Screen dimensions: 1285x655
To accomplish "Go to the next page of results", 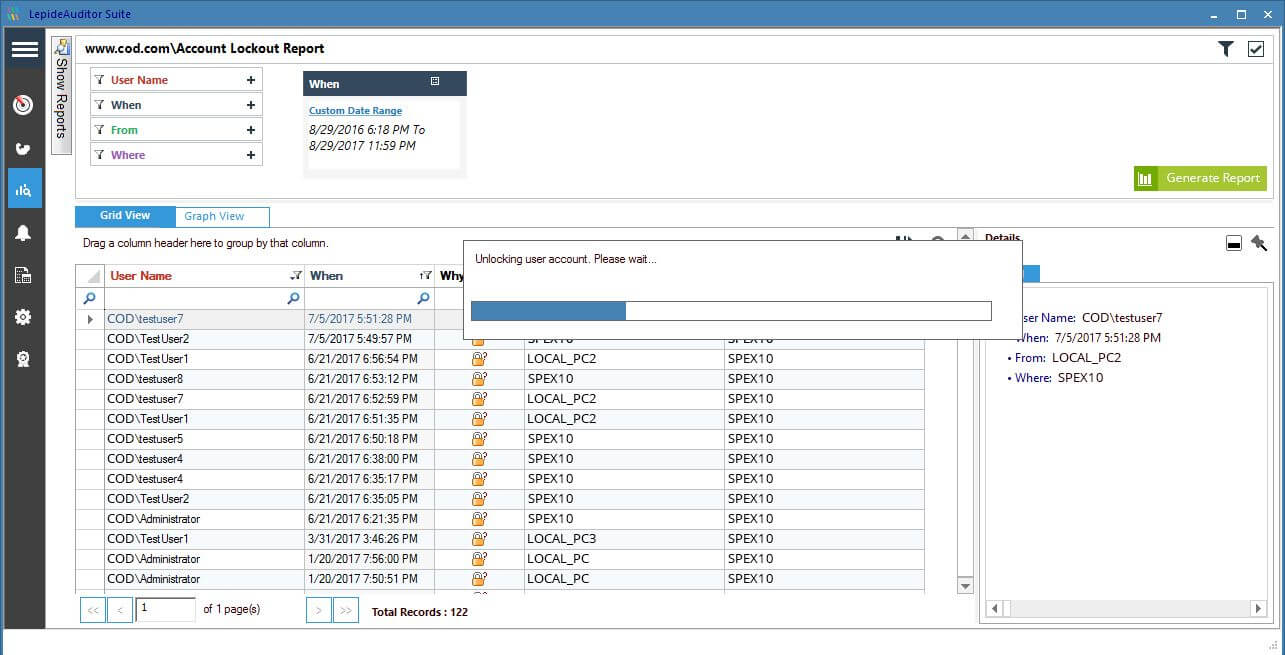I will [x=319, y=609].
